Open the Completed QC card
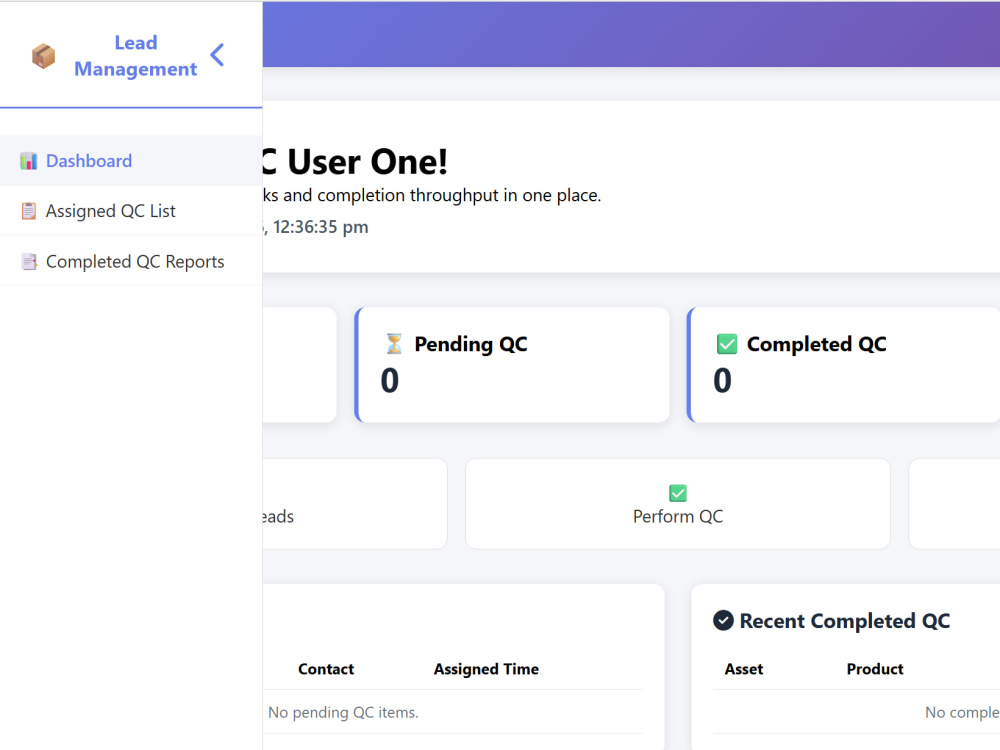This screenshot has width=1000, height=750. [x=843, y=365]
